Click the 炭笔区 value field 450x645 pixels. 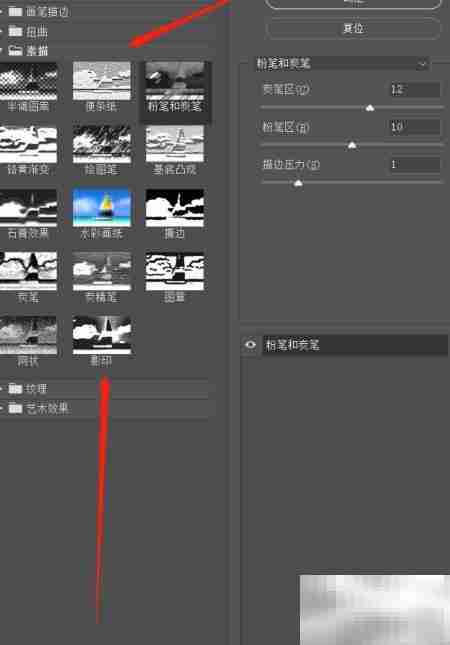[x=415, y=89]
